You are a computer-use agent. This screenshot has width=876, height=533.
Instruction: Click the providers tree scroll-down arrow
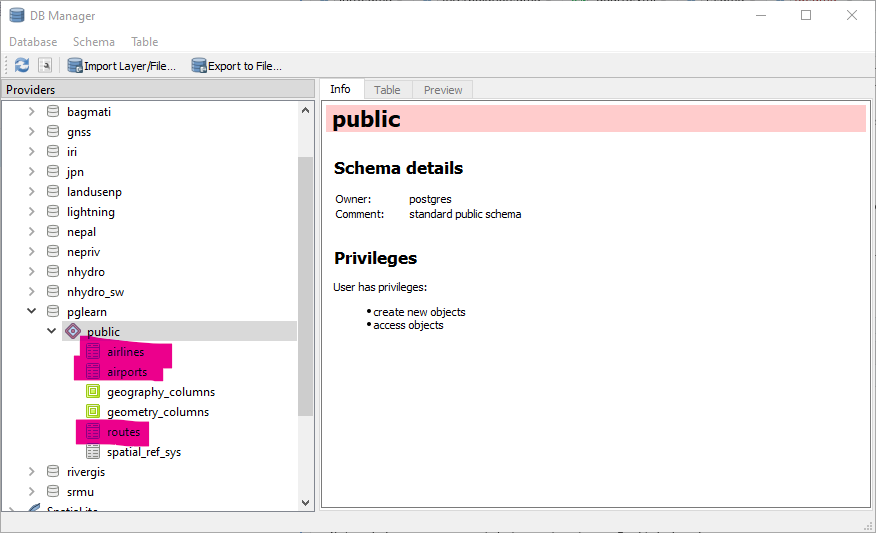tap(306, 503)
